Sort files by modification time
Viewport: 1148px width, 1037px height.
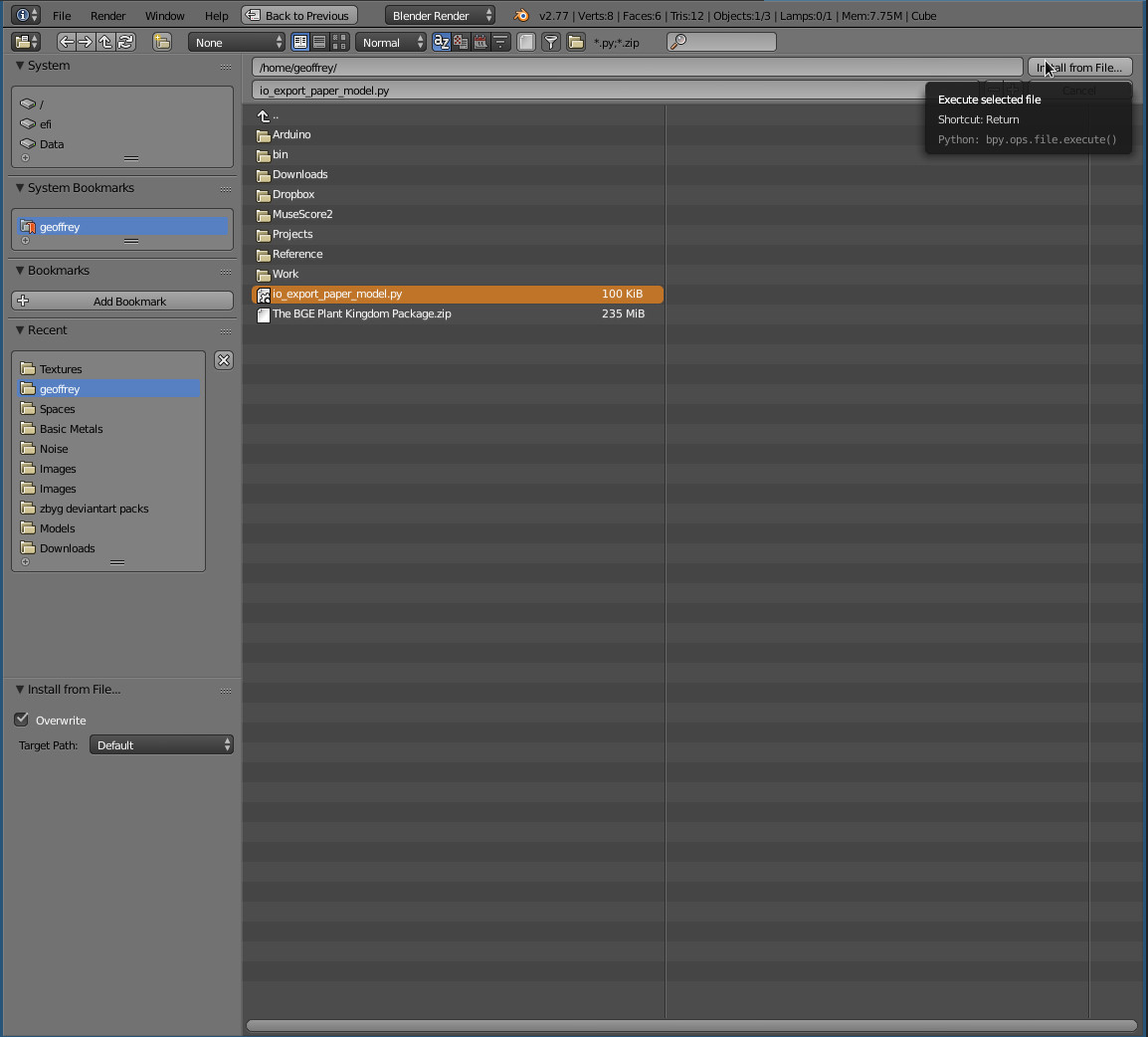coord(480,42)
